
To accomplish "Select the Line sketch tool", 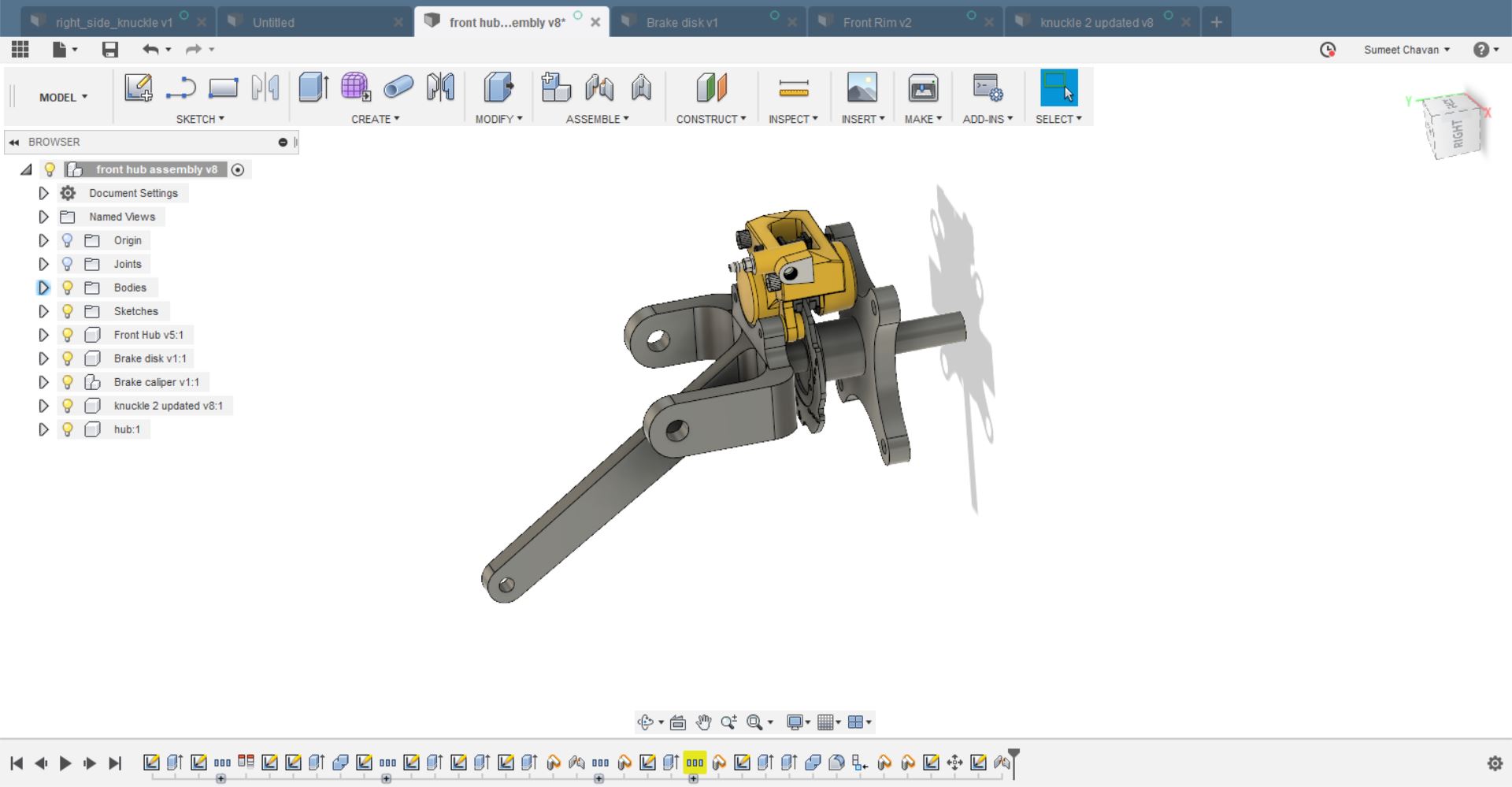I will [180, 87].
